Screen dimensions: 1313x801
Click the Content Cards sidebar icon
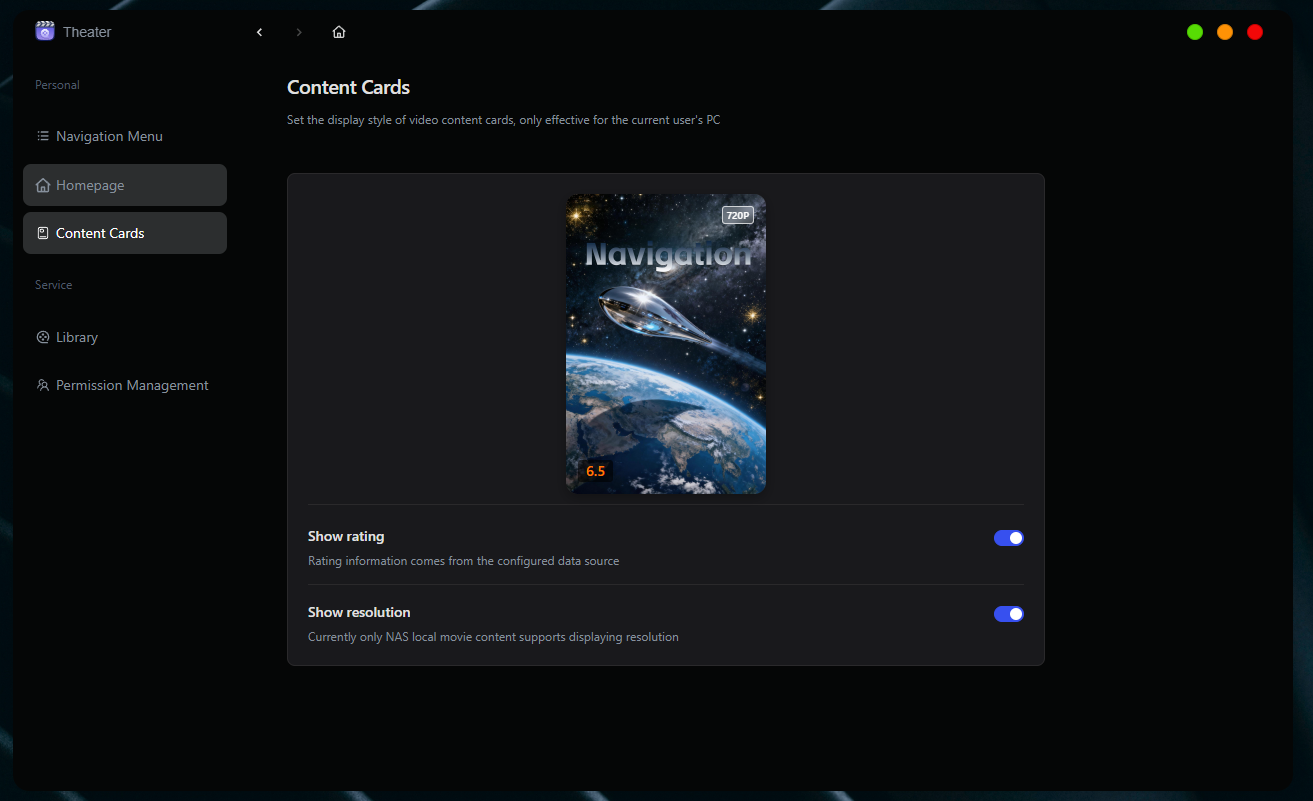(x=43, y=233)
